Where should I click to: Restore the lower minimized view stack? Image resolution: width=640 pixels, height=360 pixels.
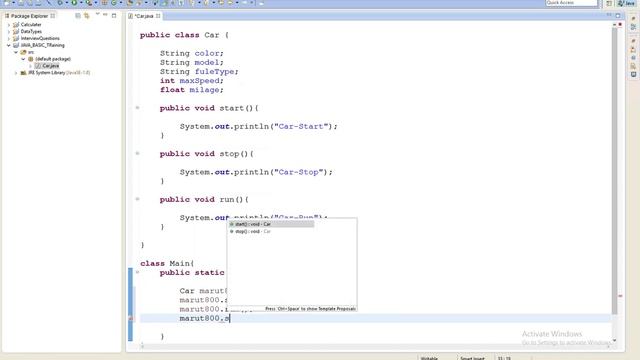click(x=633, y=41)
